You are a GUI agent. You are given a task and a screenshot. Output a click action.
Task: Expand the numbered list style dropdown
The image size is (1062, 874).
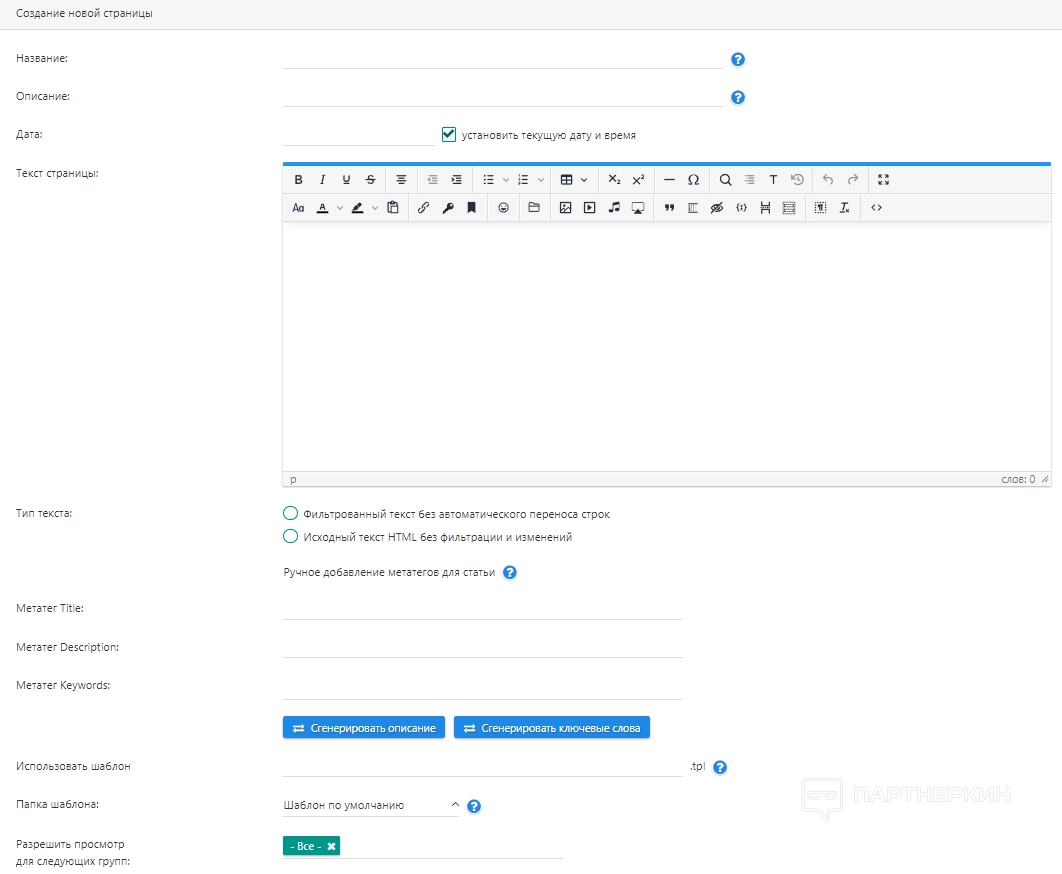pos(540,180)
